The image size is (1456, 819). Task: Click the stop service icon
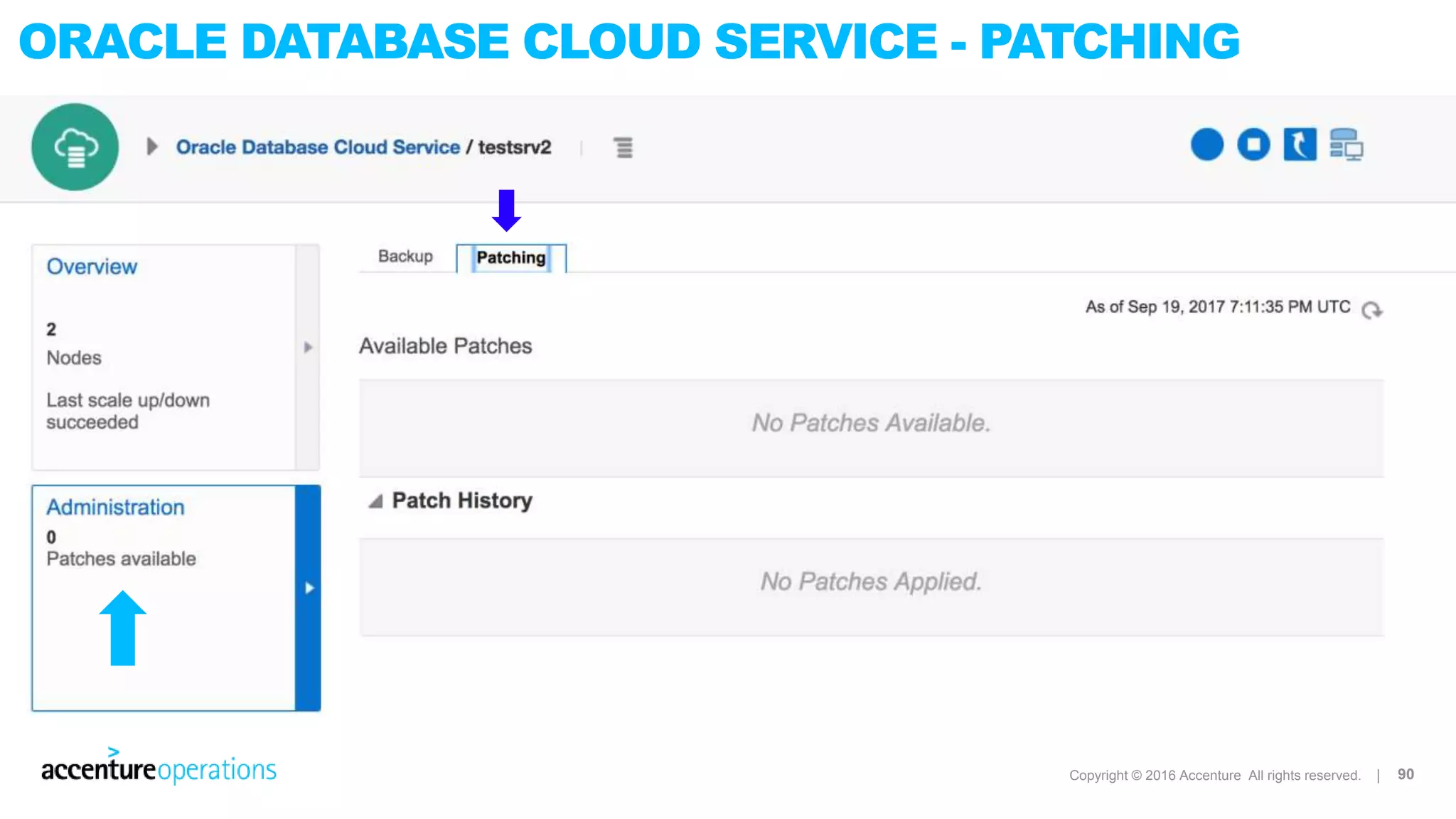(1253, 144)
